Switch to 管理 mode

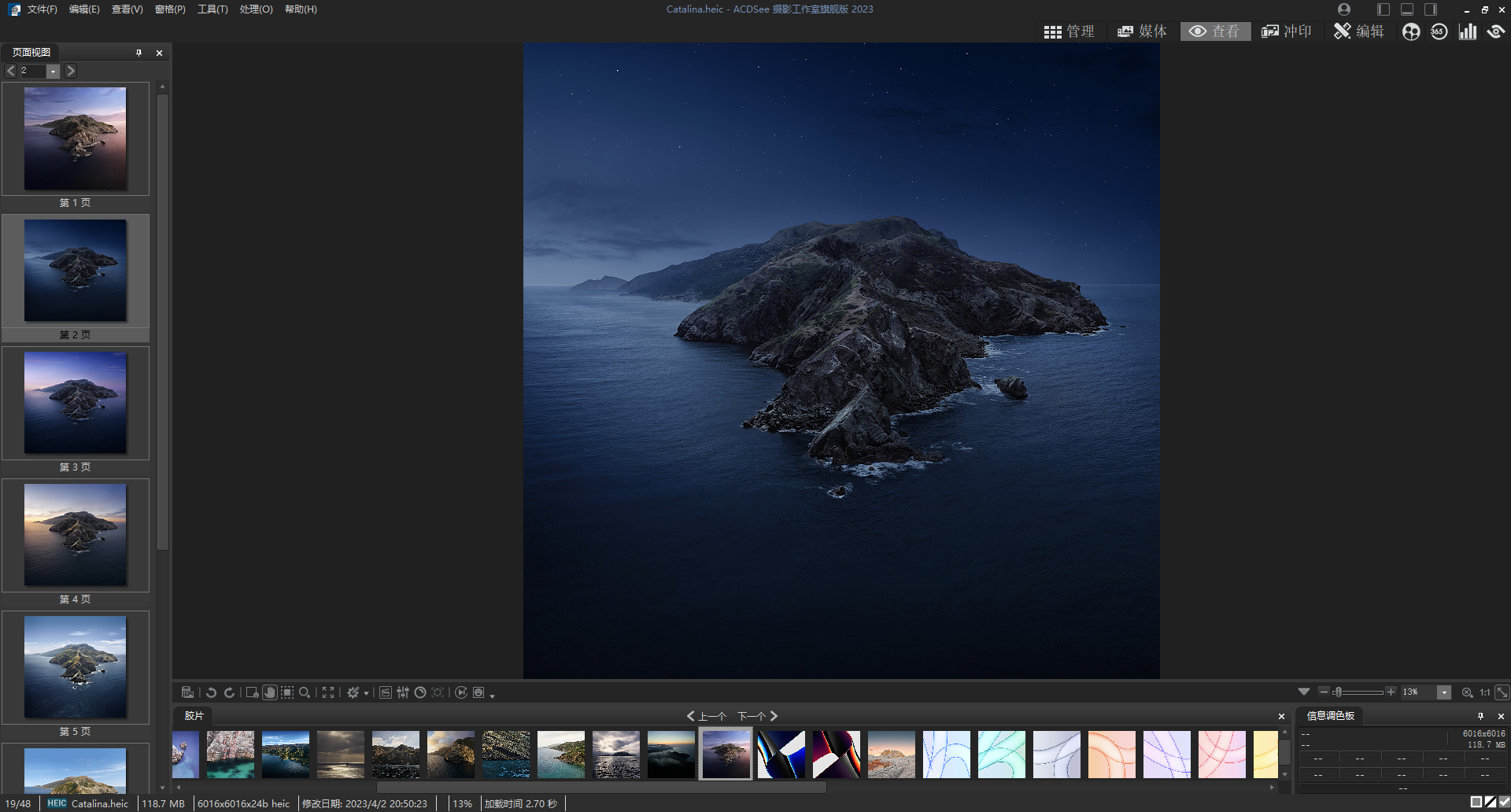point(1069,31)
